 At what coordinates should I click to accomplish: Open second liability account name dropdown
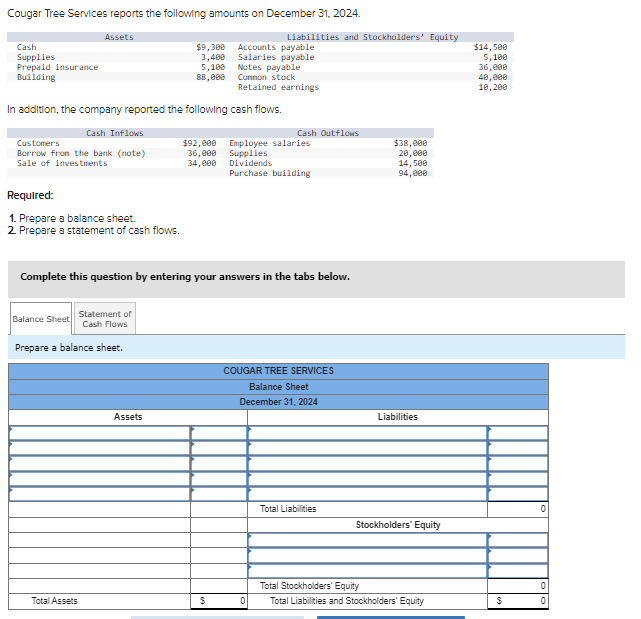pos(367,448)
